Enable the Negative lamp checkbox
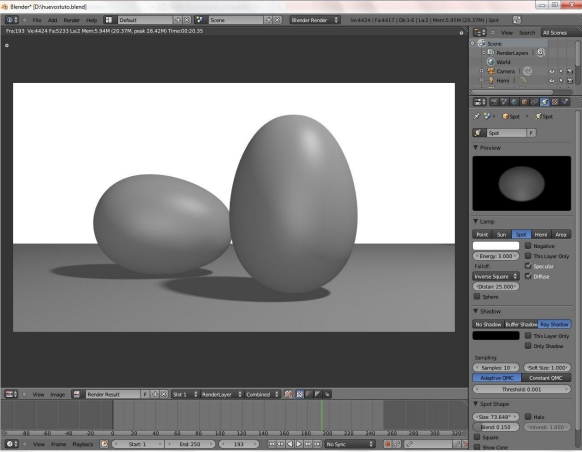This screenshot has height=452, width=582. (528, 246)
